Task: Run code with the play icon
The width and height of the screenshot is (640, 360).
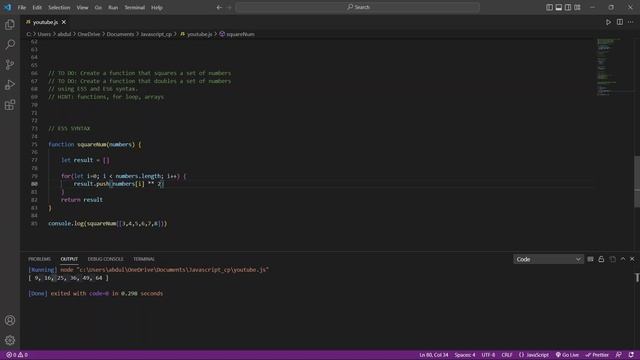Action: coord(608,22)
